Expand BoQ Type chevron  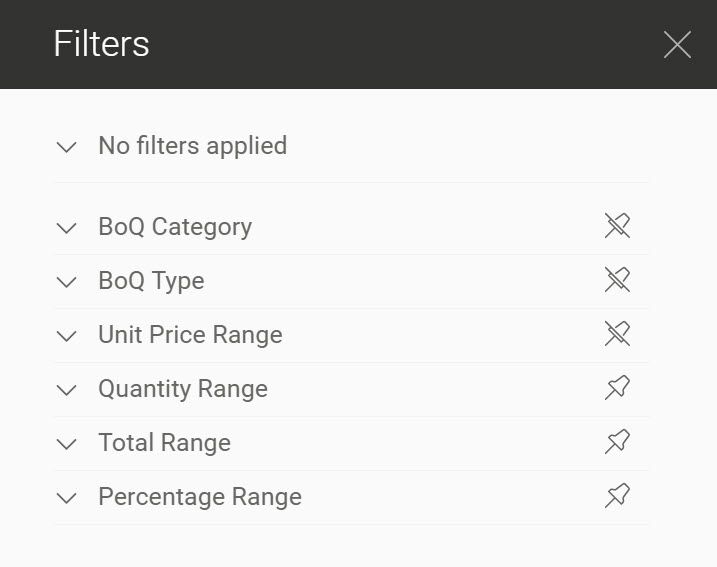(67, 282)
